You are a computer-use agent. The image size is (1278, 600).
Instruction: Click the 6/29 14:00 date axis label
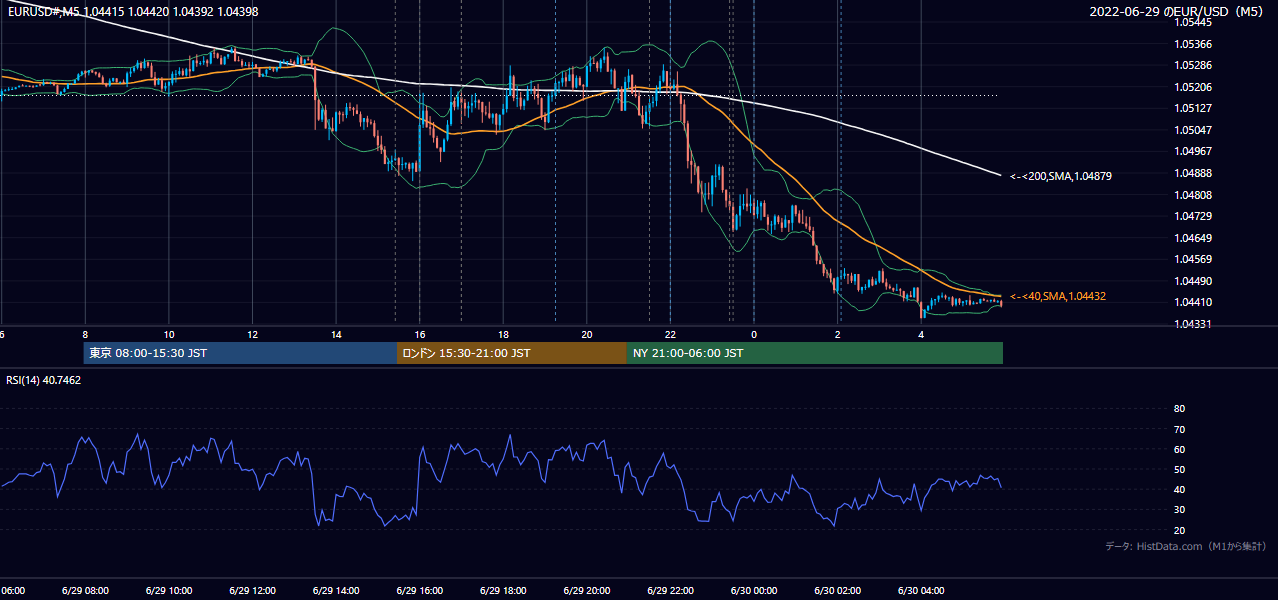(x=336, y=590)
